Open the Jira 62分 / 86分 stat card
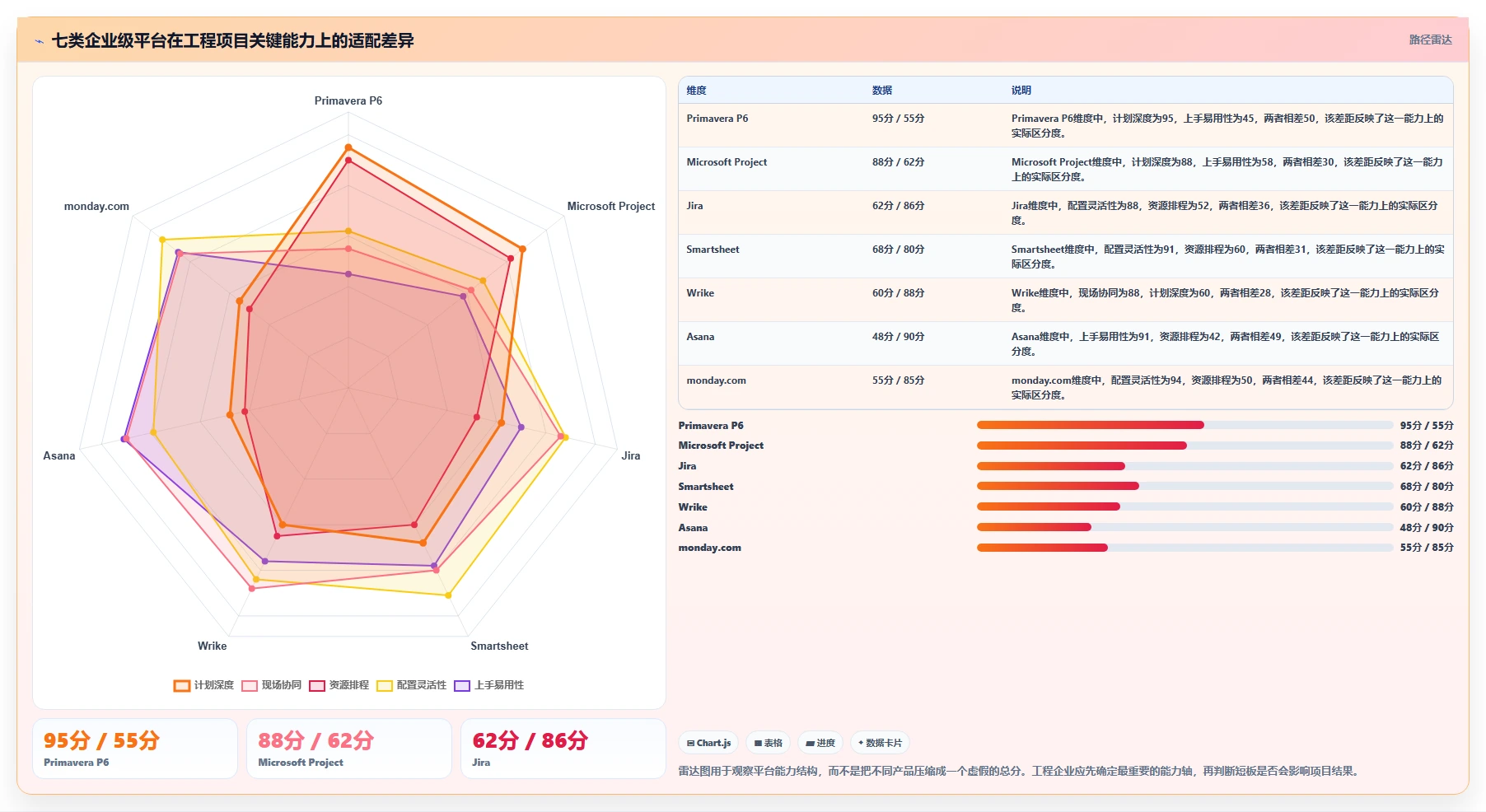Viewport: 1486px width, 812px height. point(563,749)
